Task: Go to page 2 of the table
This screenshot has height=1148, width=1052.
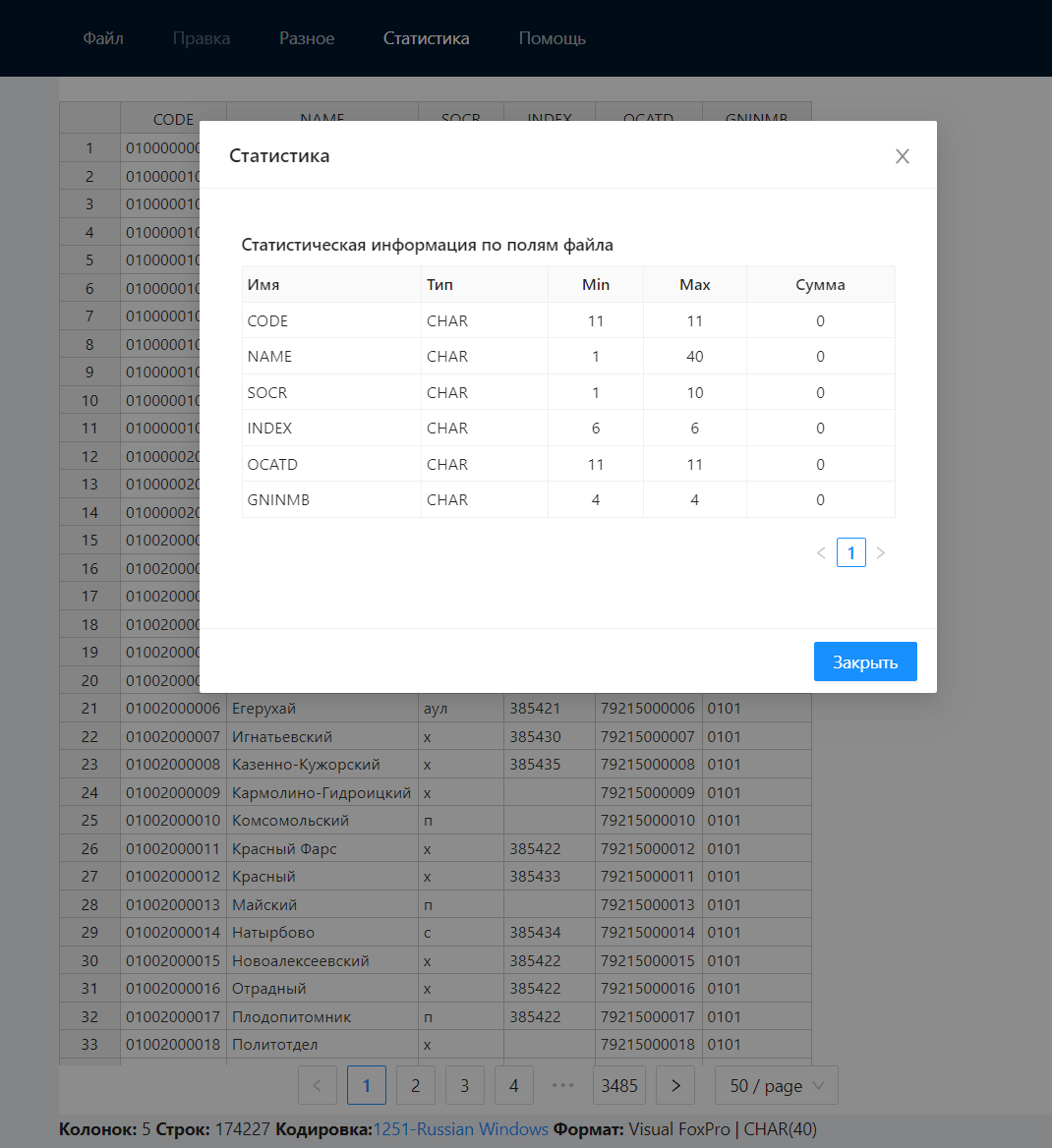Action: (x=415, y=1085)
